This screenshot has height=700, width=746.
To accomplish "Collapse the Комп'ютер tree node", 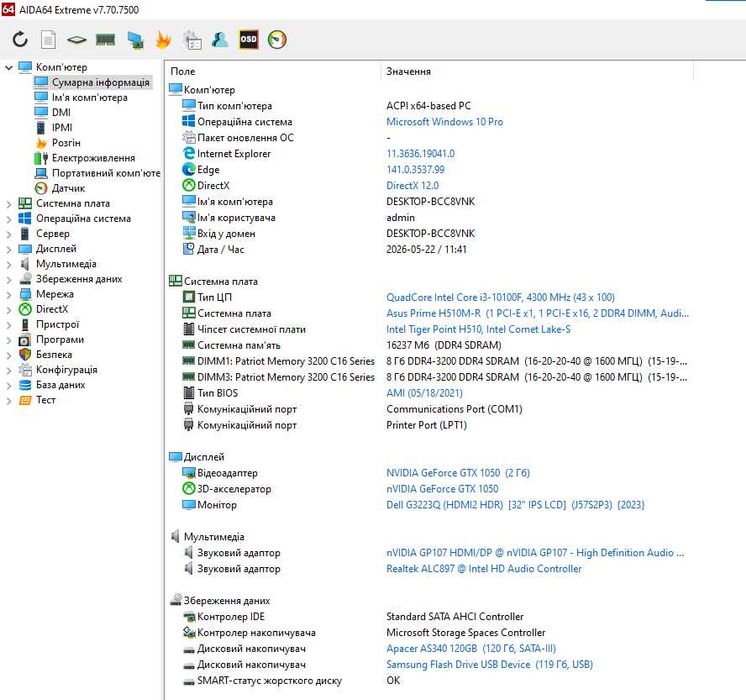I will pos(9,68).
